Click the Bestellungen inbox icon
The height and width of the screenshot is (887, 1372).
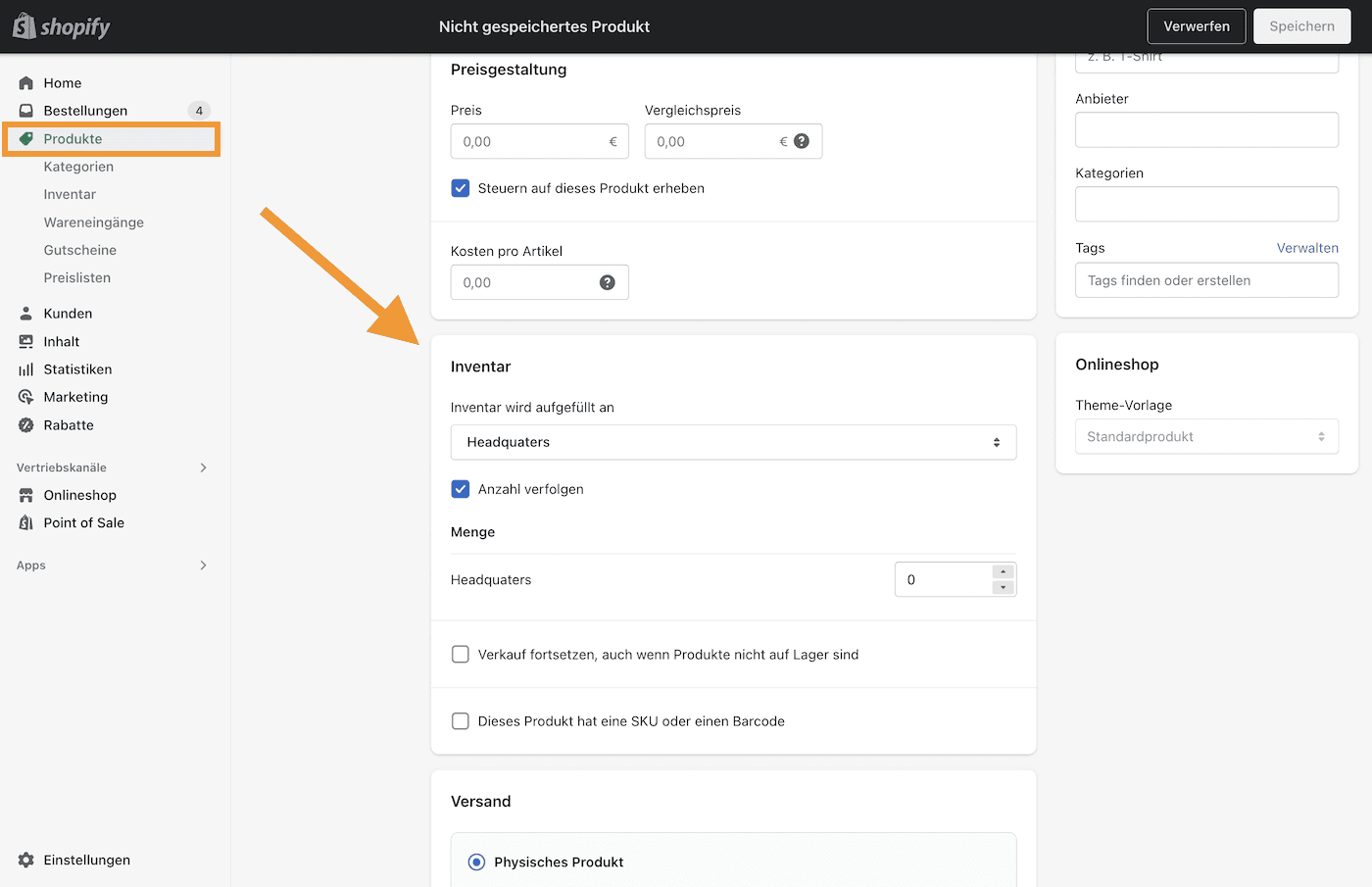pyautogui.click(x=26, y=111)
